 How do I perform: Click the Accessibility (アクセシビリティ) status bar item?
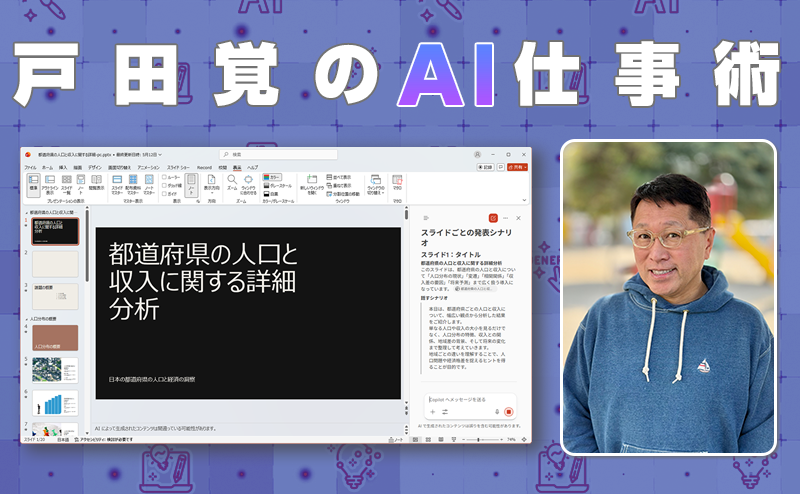click(104, 439)
